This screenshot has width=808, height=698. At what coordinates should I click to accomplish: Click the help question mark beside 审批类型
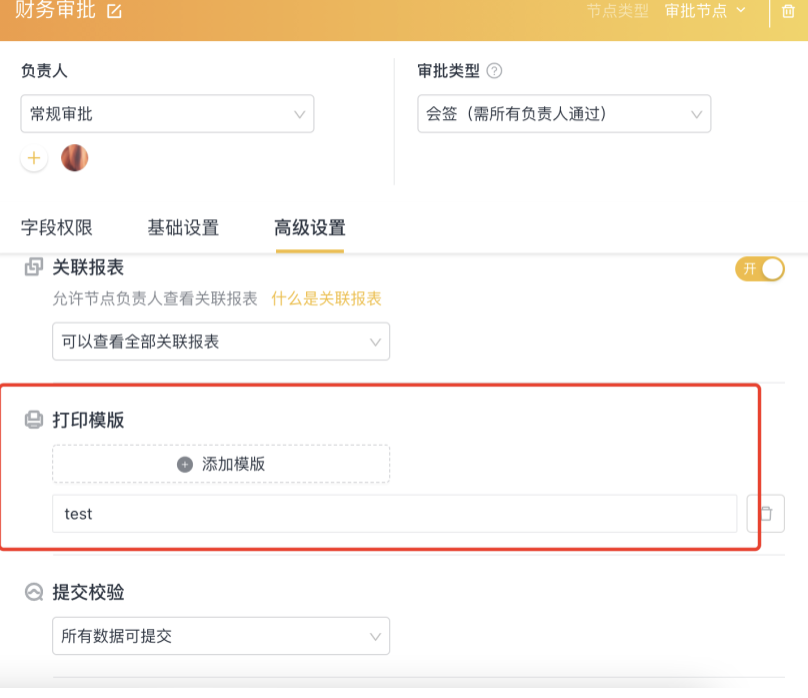[494, 71]
